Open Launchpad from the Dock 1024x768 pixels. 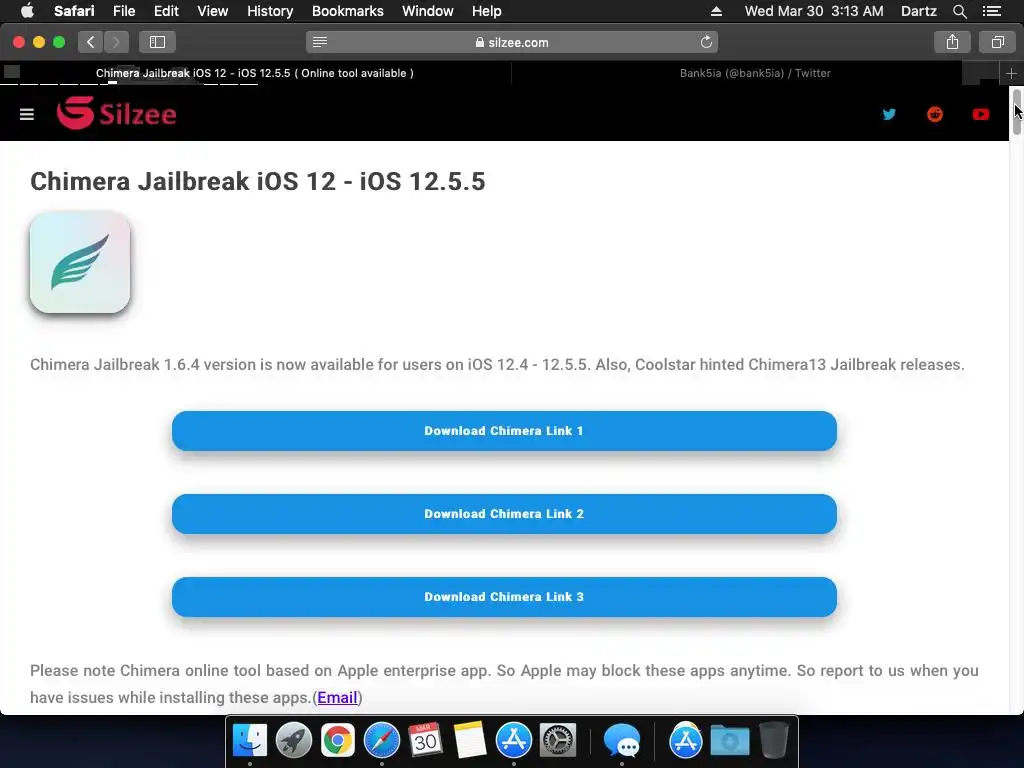294,741
